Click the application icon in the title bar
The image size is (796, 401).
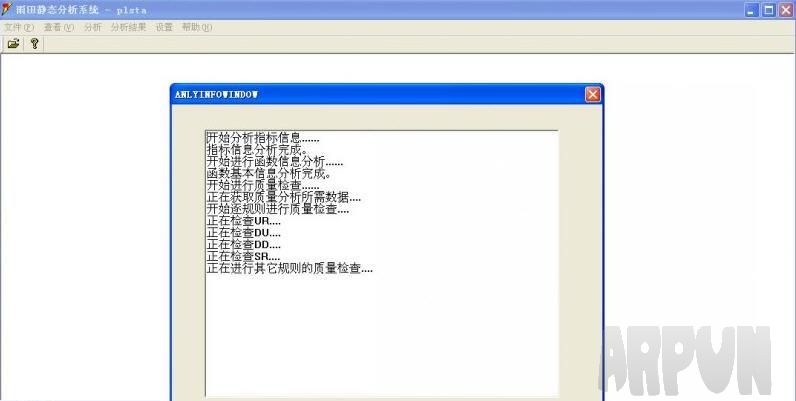(7, 9)
